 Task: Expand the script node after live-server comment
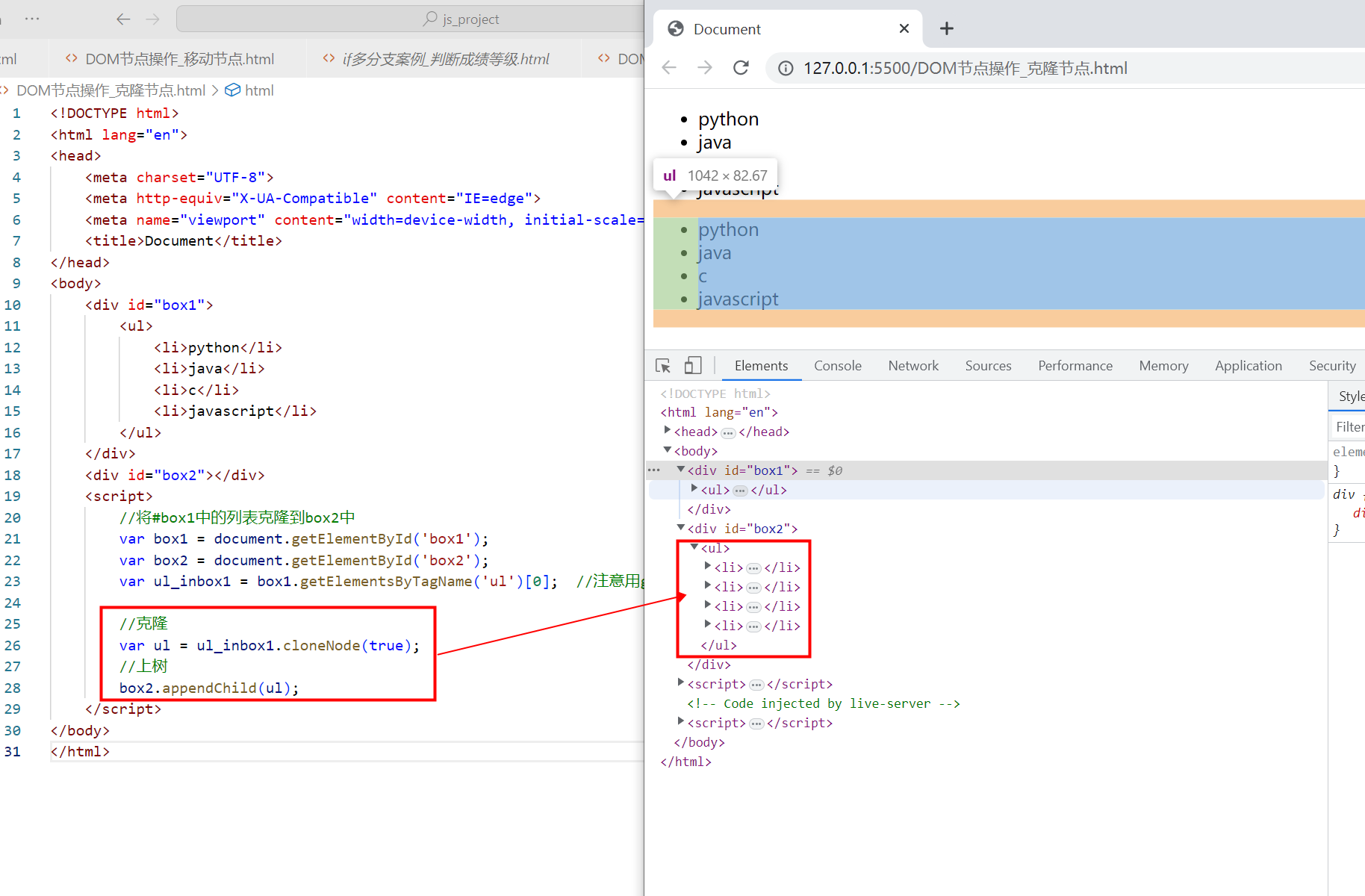[x=681, y=722]
